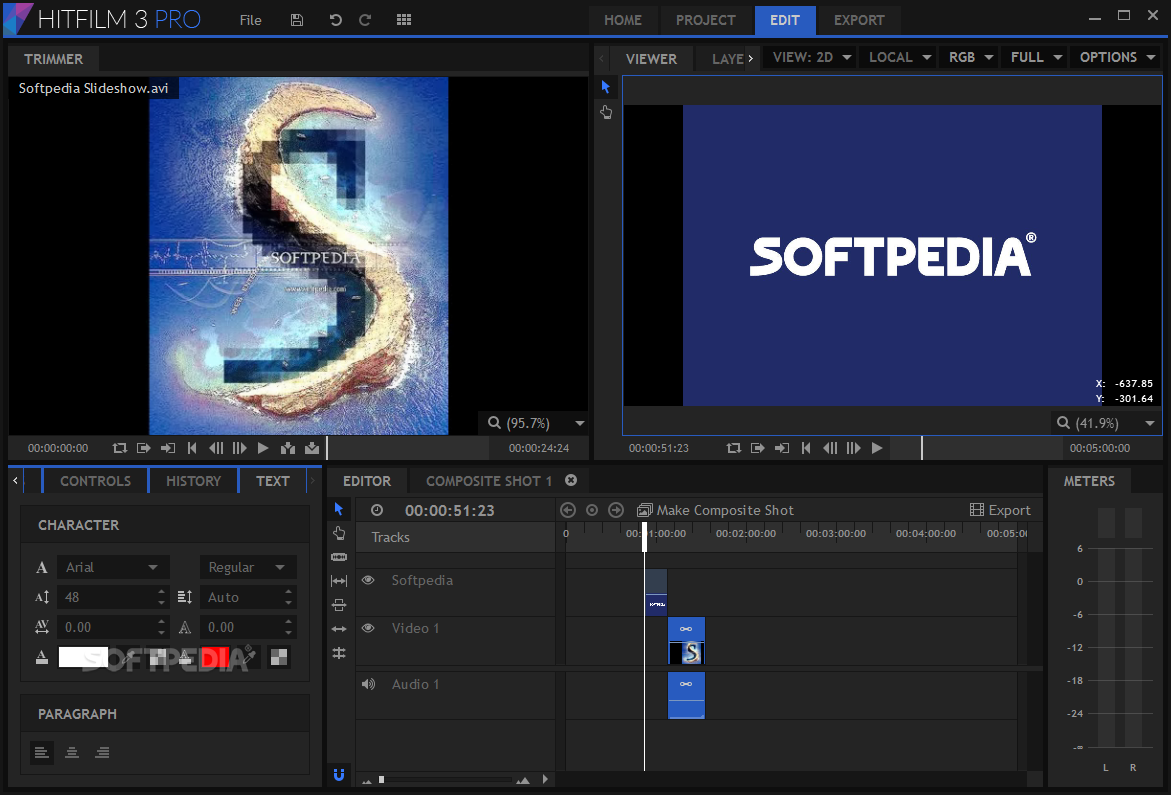
Task: Select the timeline tool showing arrows between two bars
Action: (x=339, y=581)
